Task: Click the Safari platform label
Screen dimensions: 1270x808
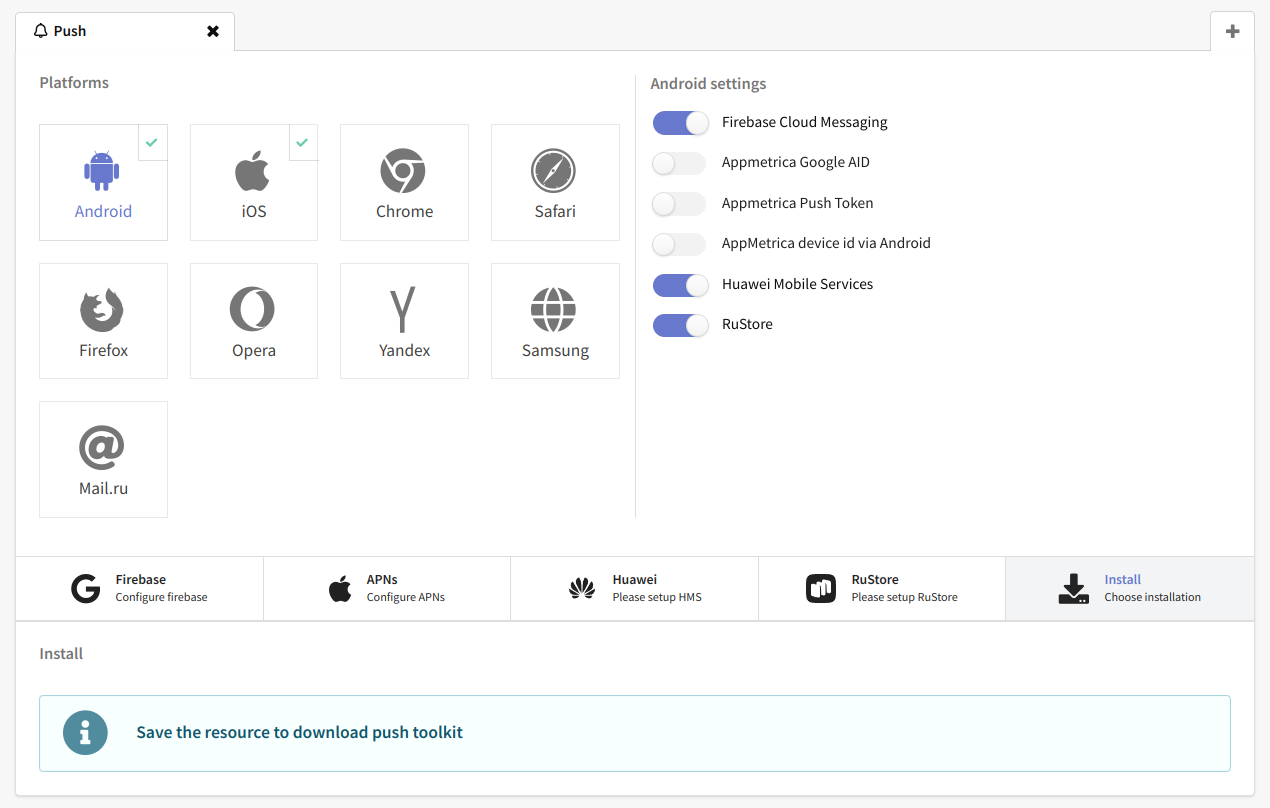Action: coord(555,212)
